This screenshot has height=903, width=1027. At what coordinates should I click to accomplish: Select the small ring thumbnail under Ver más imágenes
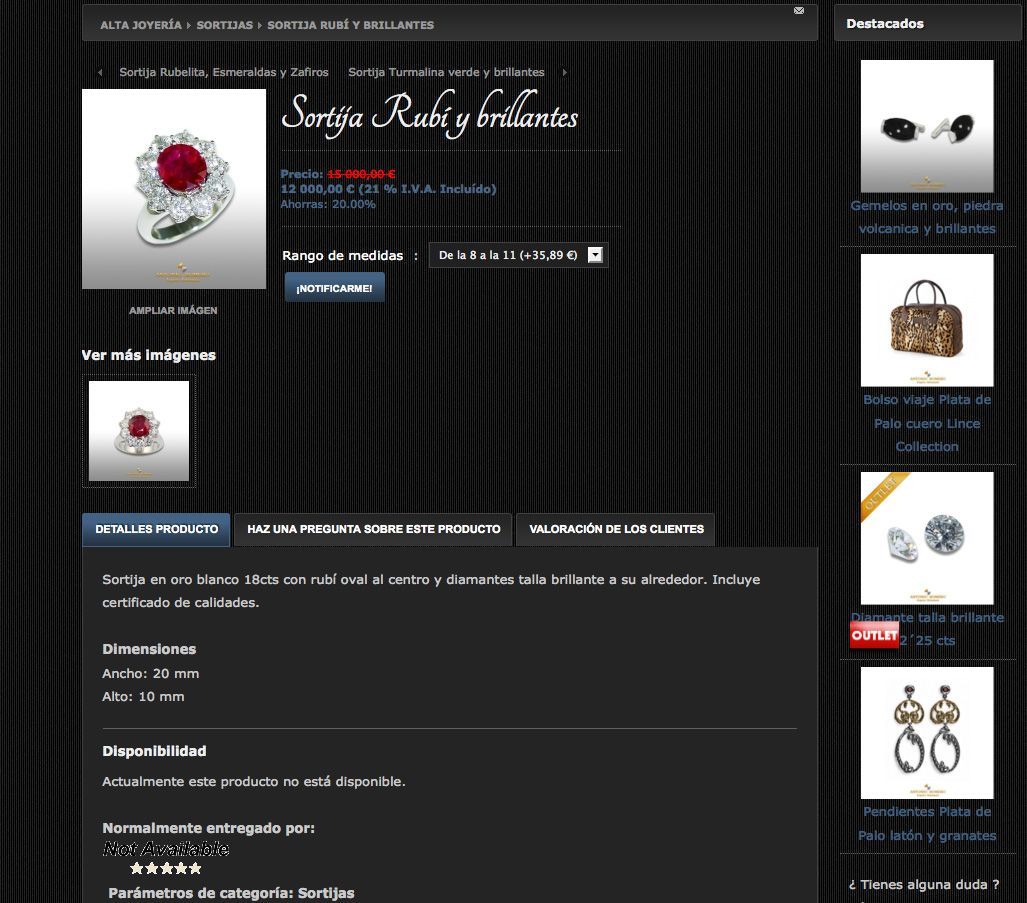click(x=139, y=431)
